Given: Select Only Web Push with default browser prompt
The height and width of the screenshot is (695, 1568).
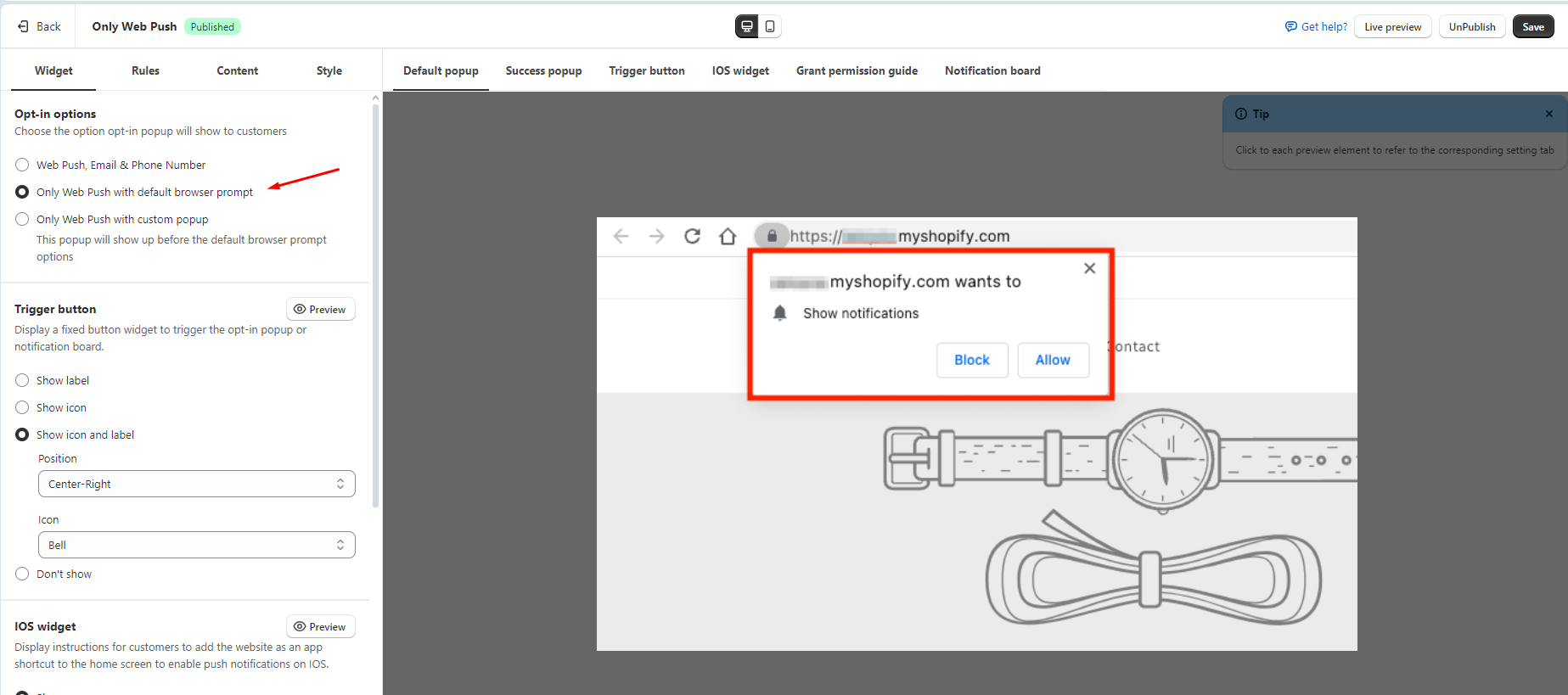Looking at the screenshot, I should [x=22, y=192].
